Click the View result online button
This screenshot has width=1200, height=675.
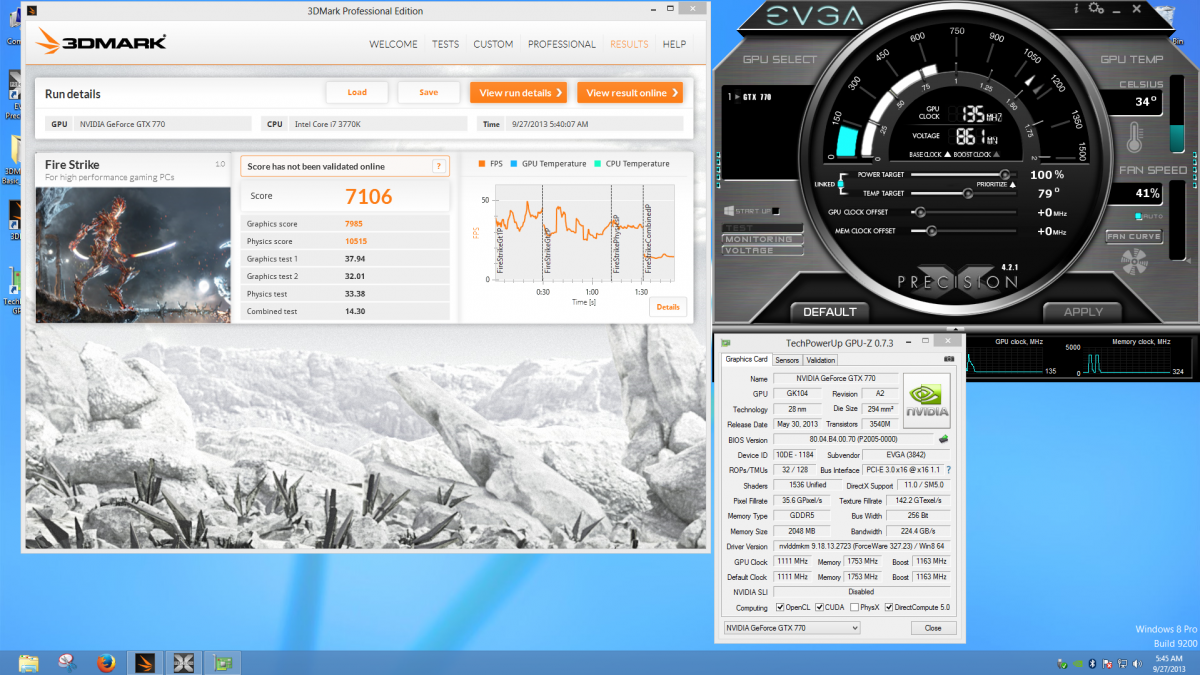[630, 93]
